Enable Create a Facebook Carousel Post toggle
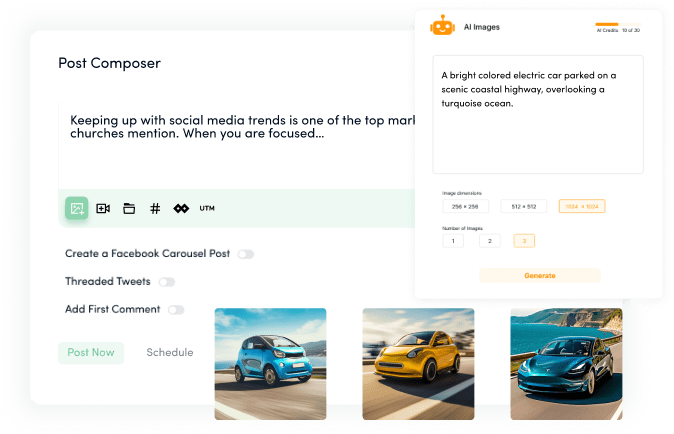This screenshot has height=434, width=674. point(245,254)
